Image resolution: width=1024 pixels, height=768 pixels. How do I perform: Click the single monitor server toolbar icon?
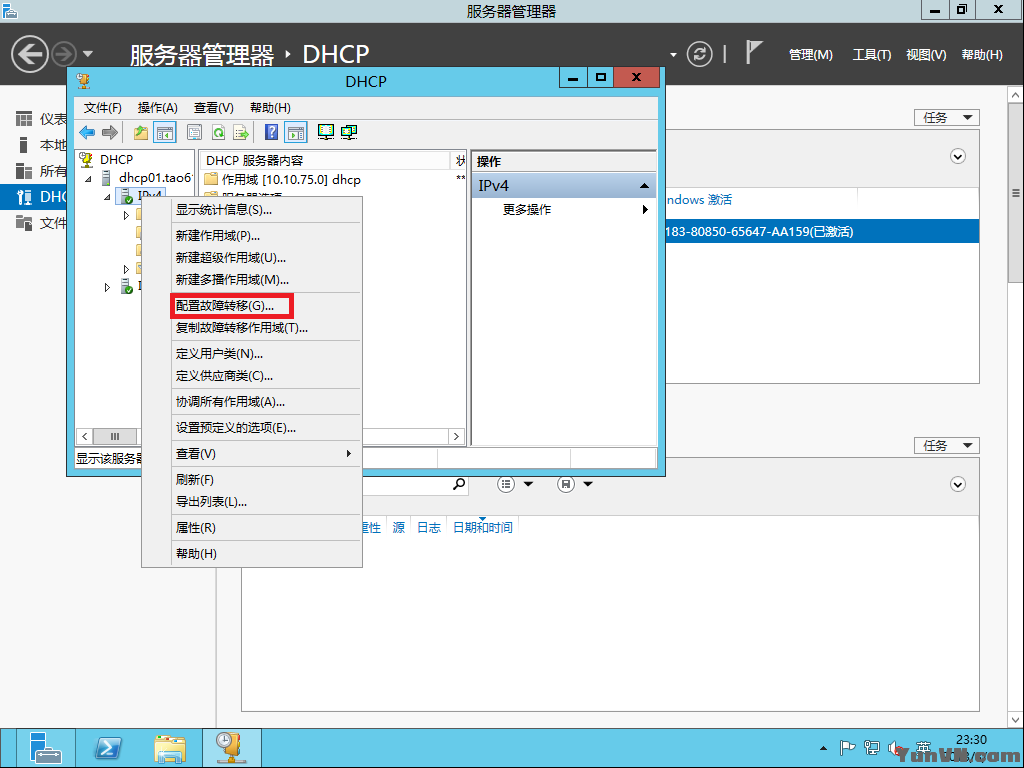coord(325,132)
